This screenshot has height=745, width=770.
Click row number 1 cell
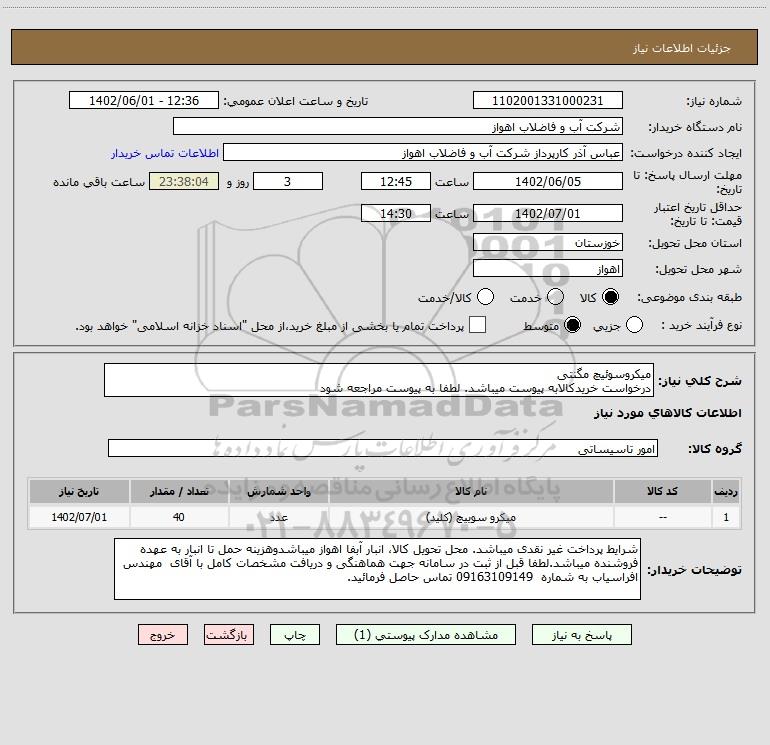[x=726, y=517]
